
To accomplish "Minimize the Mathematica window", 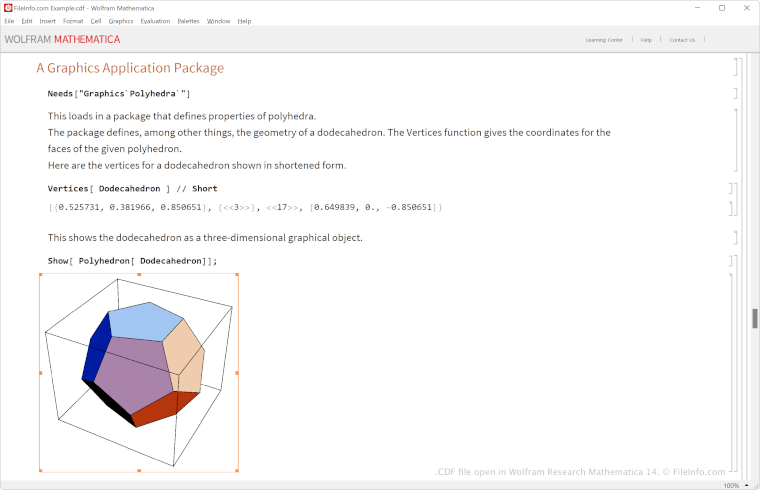I will tap(697, 8).
